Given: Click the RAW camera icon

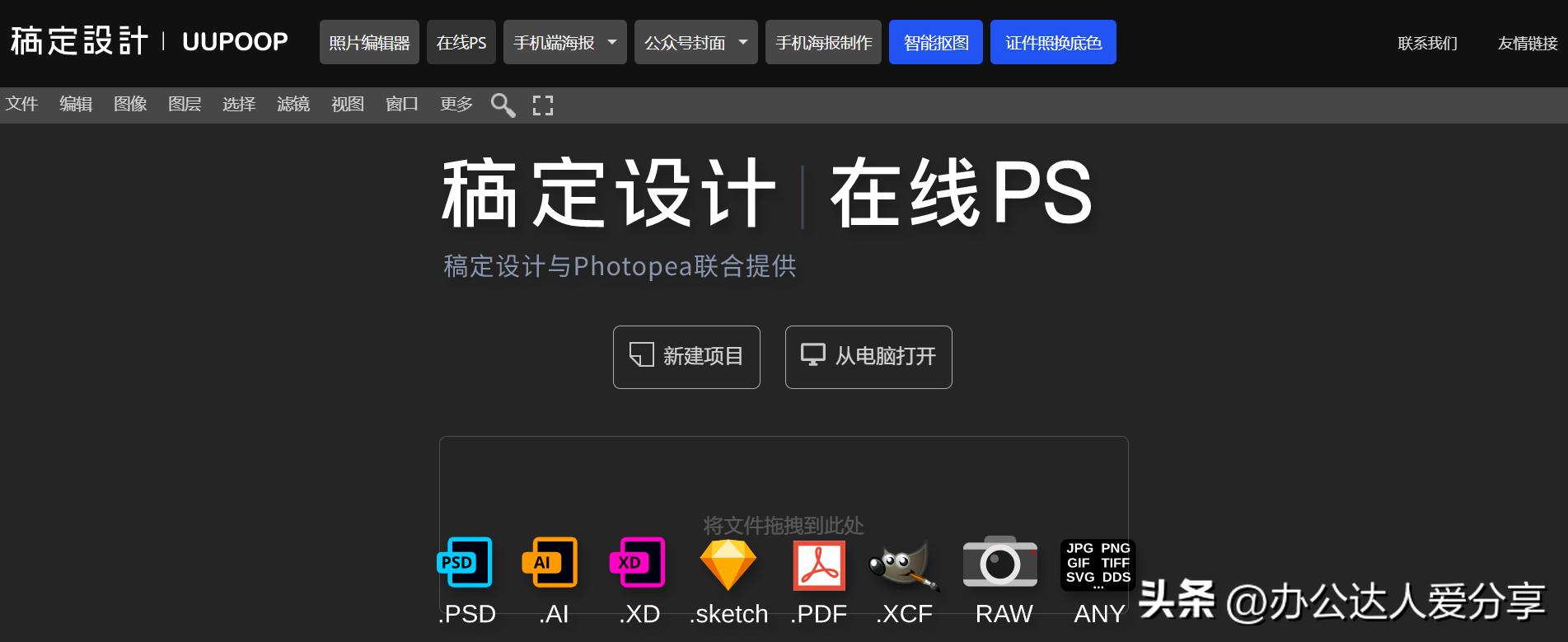Looking at the screenshot, I should pyautogui.click(x=1000, y=561).
